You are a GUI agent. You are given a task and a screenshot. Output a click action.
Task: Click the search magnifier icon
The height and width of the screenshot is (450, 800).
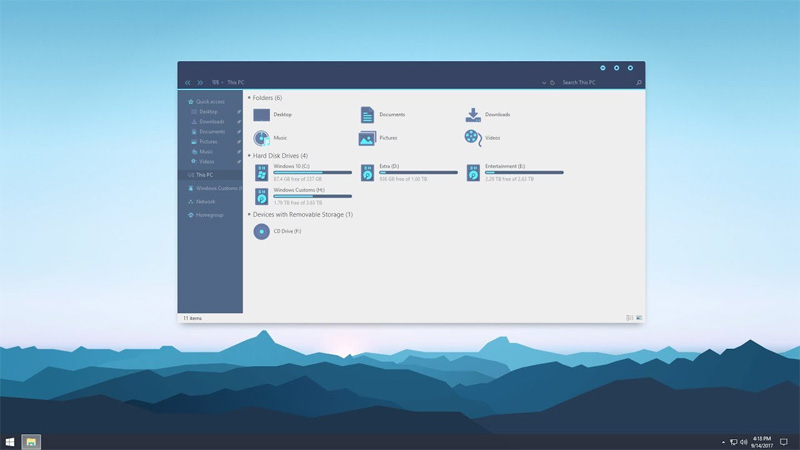tap(639, 83)
